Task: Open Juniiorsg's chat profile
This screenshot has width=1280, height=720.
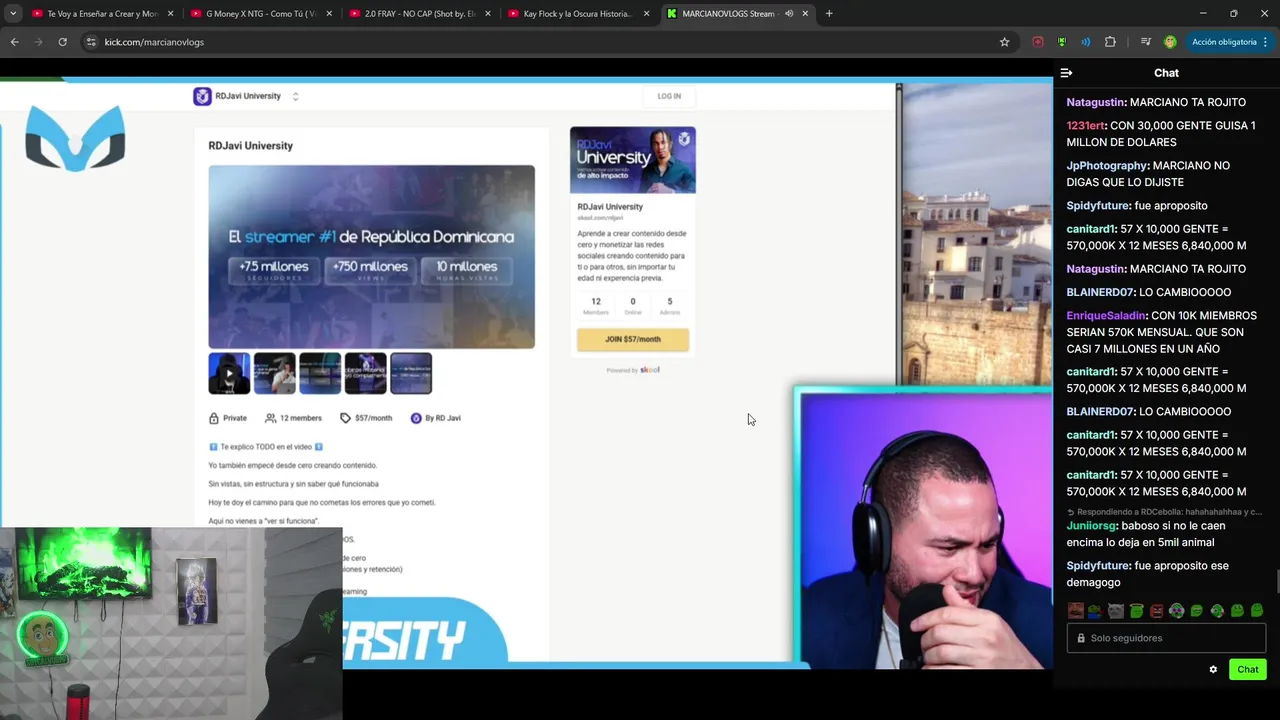Action: (x=1090, y=526)
